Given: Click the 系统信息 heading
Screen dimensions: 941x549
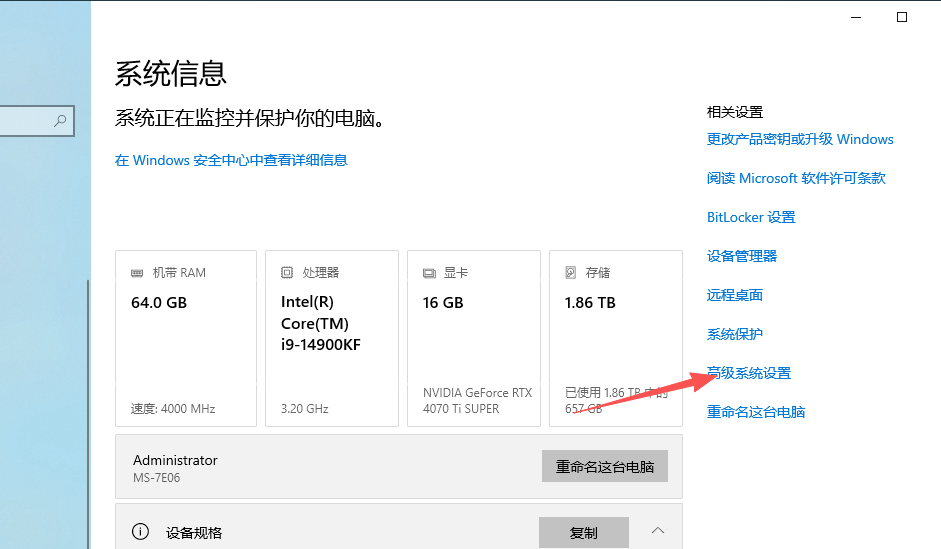Looking at the screenshot, I should (170, 74).
